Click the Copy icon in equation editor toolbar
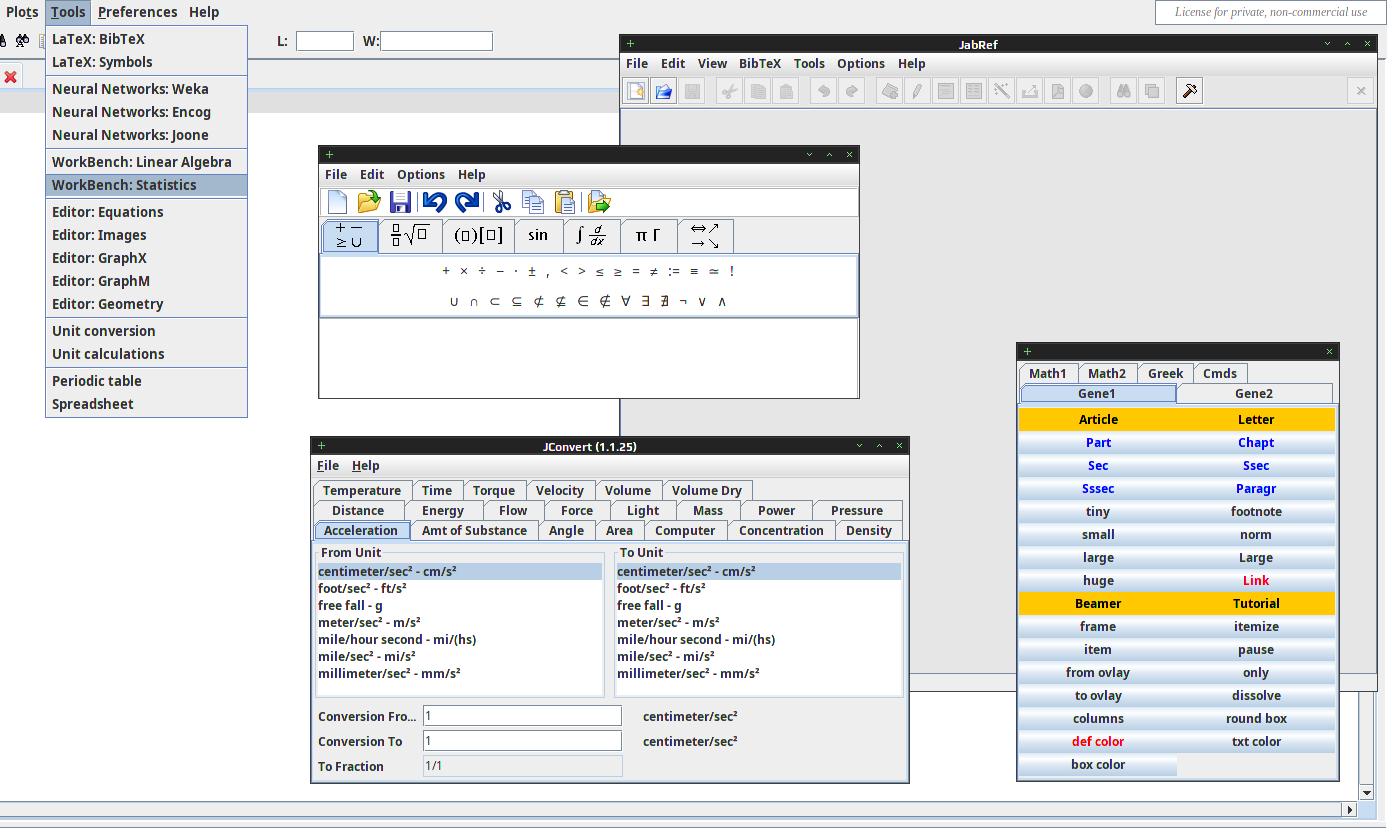Viewport: 1387px width, 829px height. point(533,202)
